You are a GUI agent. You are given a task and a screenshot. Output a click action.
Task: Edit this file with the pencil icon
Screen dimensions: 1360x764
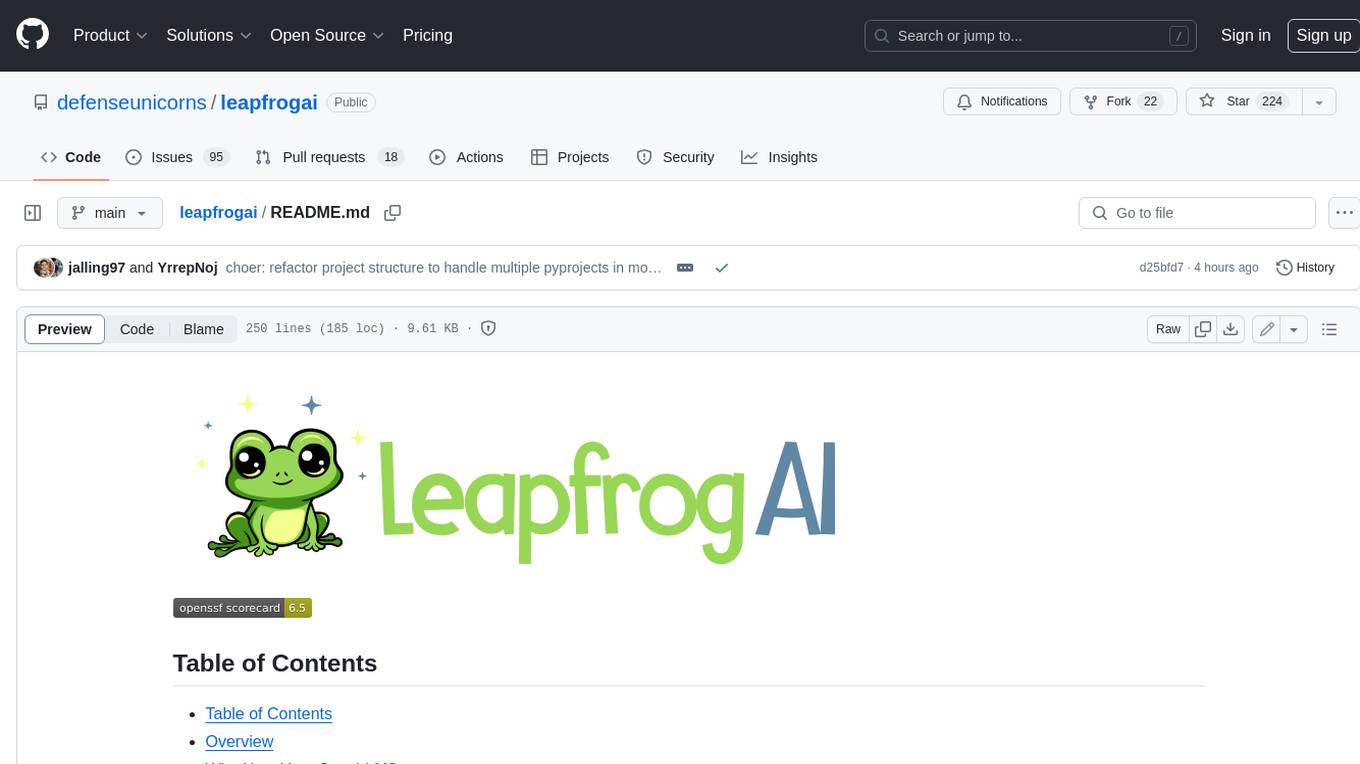tap(1266, 329)
